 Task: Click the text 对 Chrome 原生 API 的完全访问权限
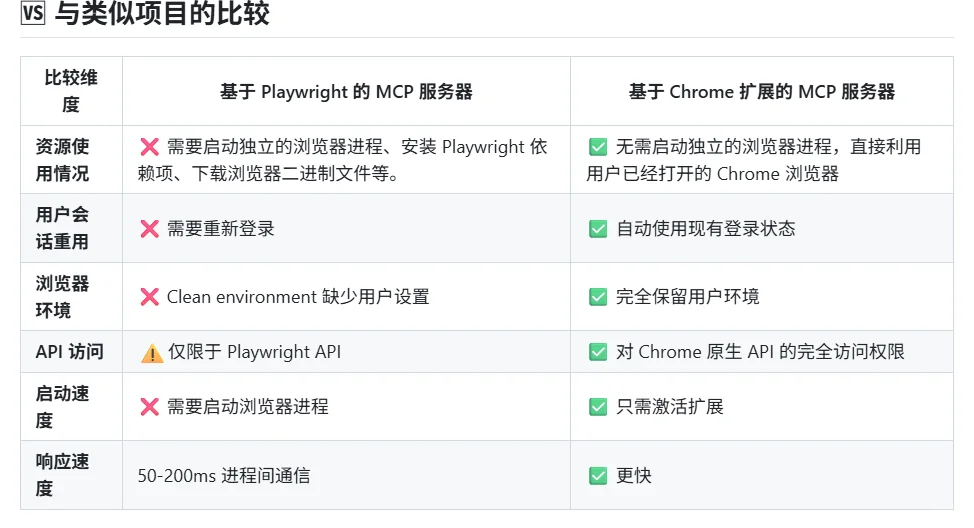click(x=760, y=352)
